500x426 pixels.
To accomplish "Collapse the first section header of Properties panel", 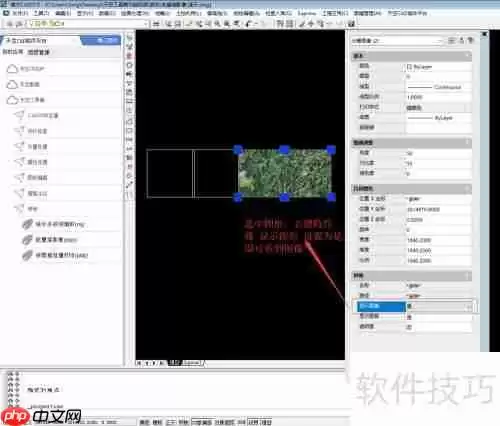I will point(412,56).
